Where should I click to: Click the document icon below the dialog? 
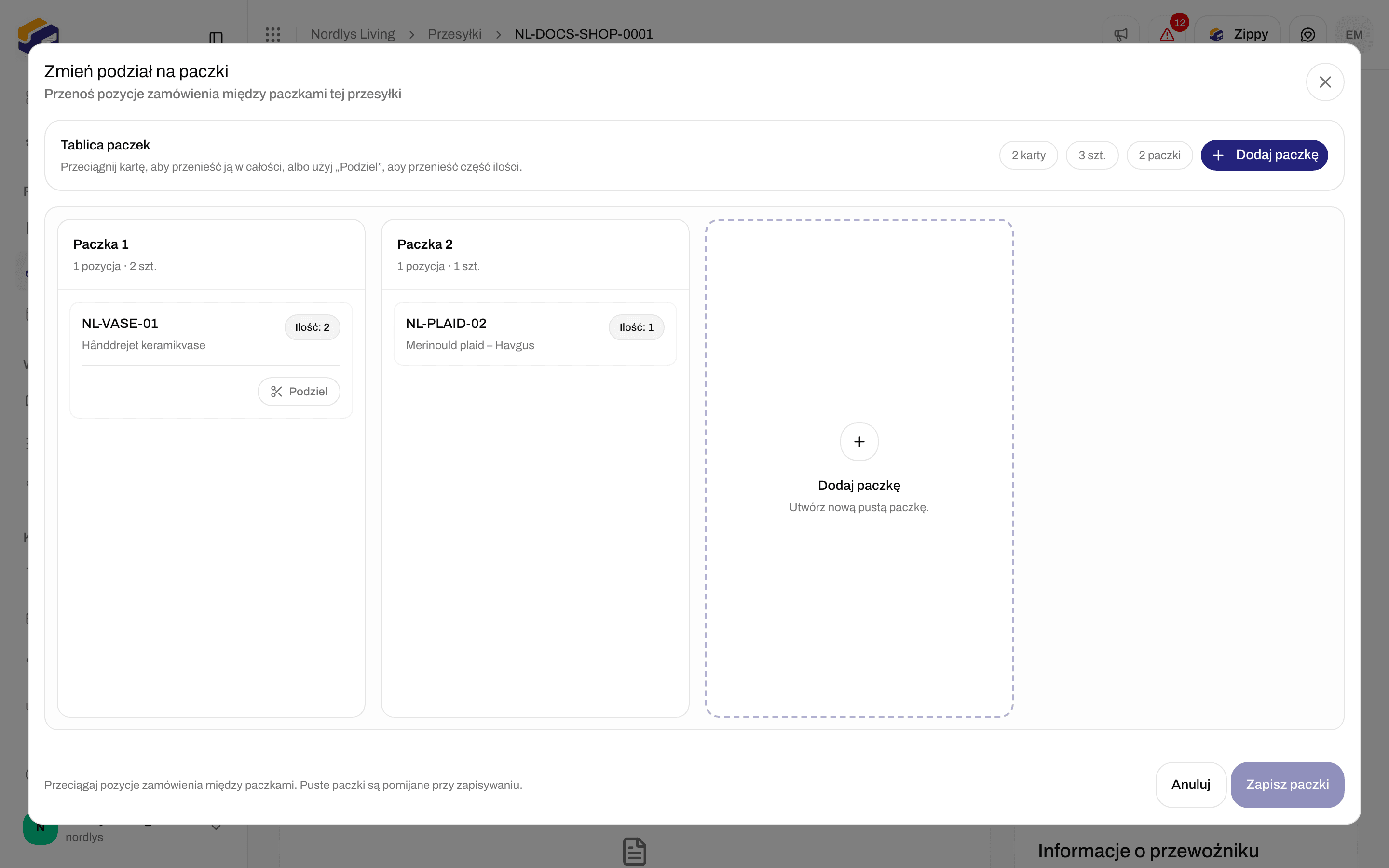[634, 851]
